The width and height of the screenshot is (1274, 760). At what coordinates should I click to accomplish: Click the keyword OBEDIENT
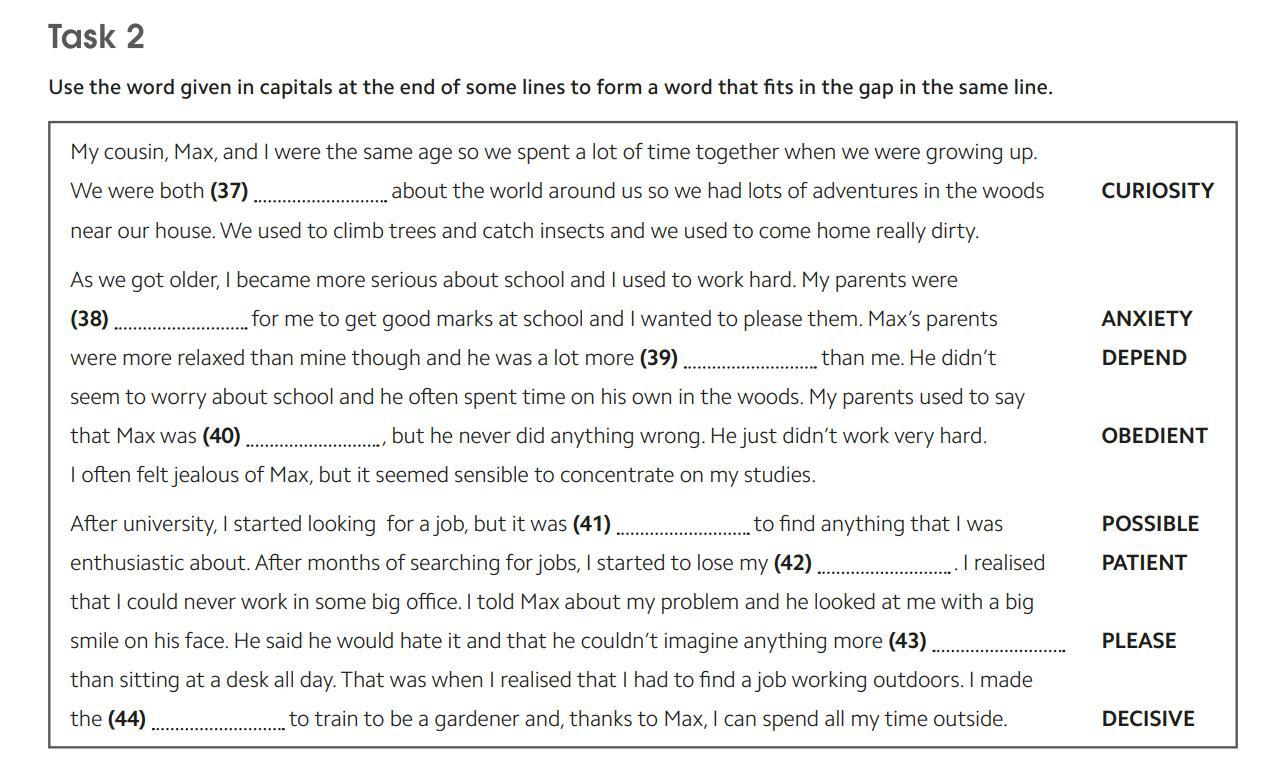pyautogui.click(x=1154, y=436)
